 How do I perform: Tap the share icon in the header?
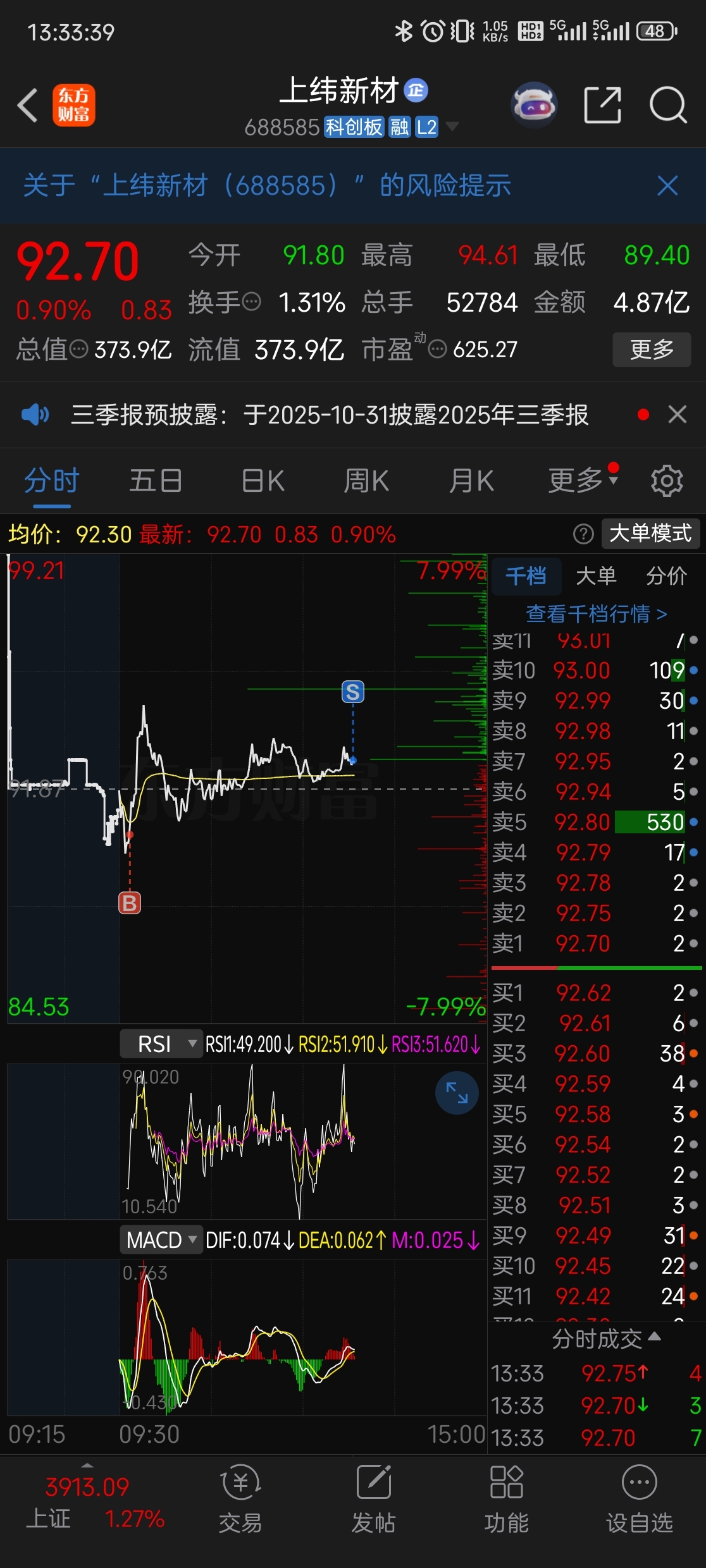click(x=602, y=105)
